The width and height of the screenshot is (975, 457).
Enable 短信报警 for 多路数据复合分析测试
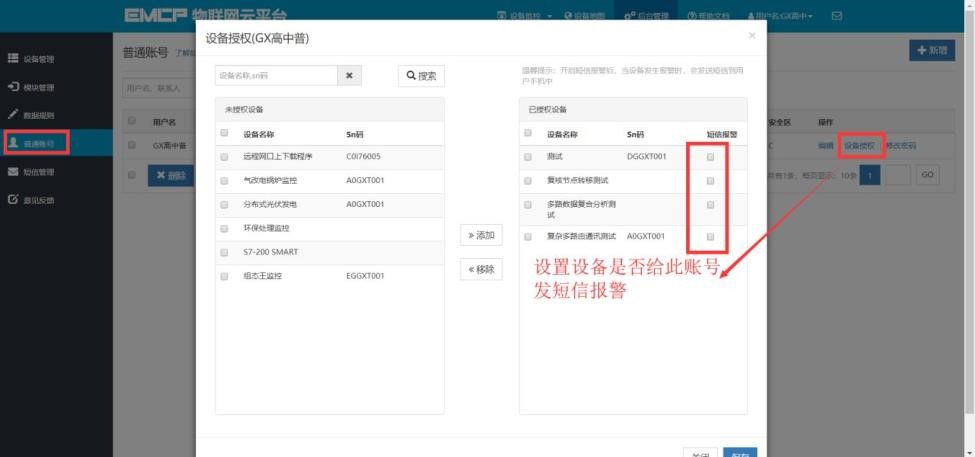click(711, 205)
